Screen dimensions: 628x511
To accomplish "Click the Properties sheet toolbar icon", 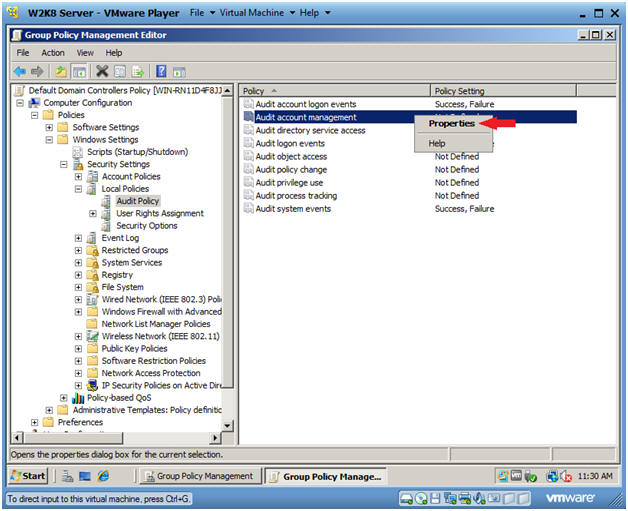I will point(120,72).
